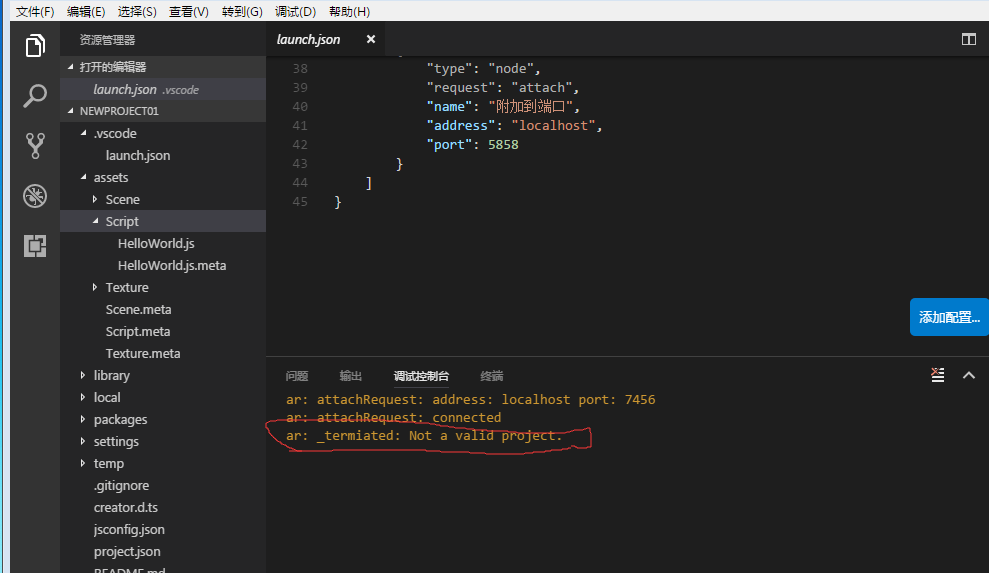Click the 资源管理器 sidebar title

click(107, 40)
